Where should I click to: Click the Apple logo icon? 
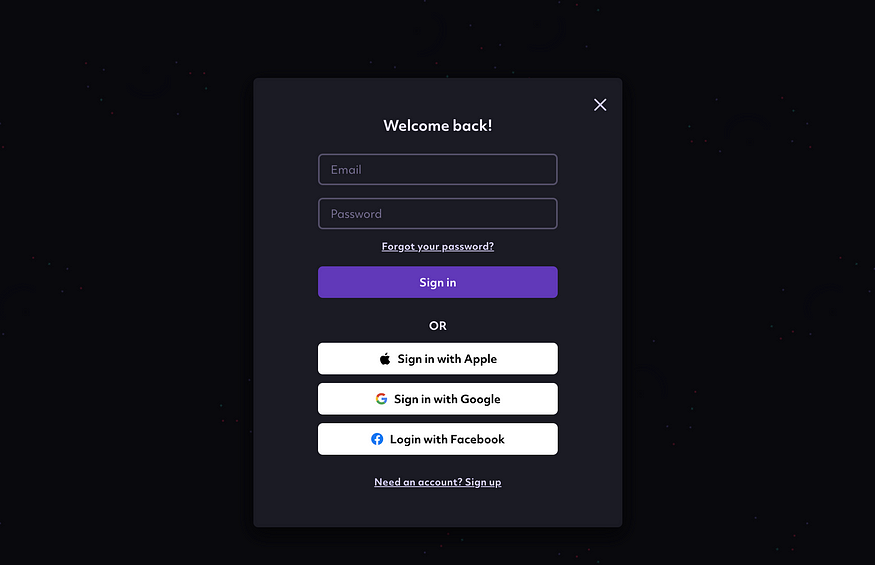tap(385, 359)
